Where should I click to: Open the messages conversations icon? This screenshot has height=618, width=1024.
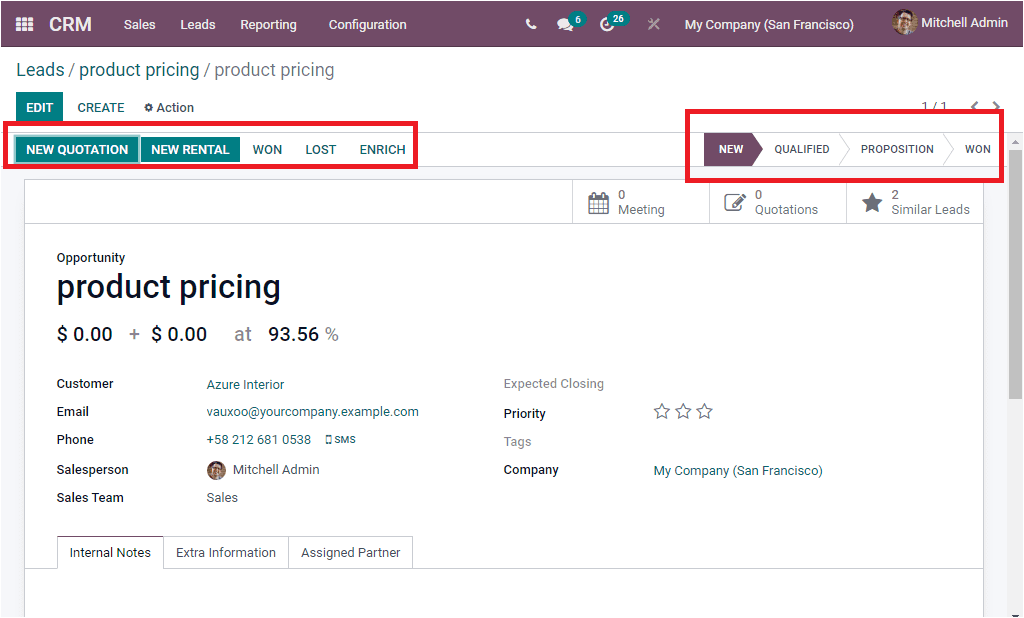tap(564, 24)
